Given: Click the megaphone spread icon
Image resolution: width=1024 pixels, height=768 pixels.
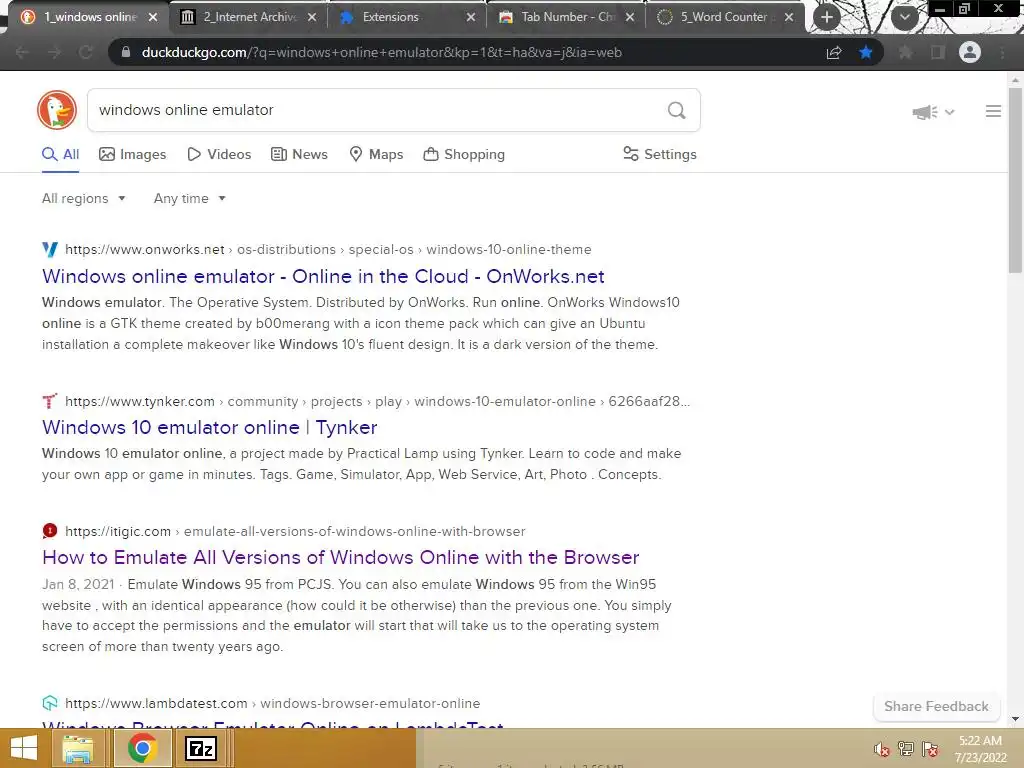Looking at the screenshot, I should (x=925, y=112).
